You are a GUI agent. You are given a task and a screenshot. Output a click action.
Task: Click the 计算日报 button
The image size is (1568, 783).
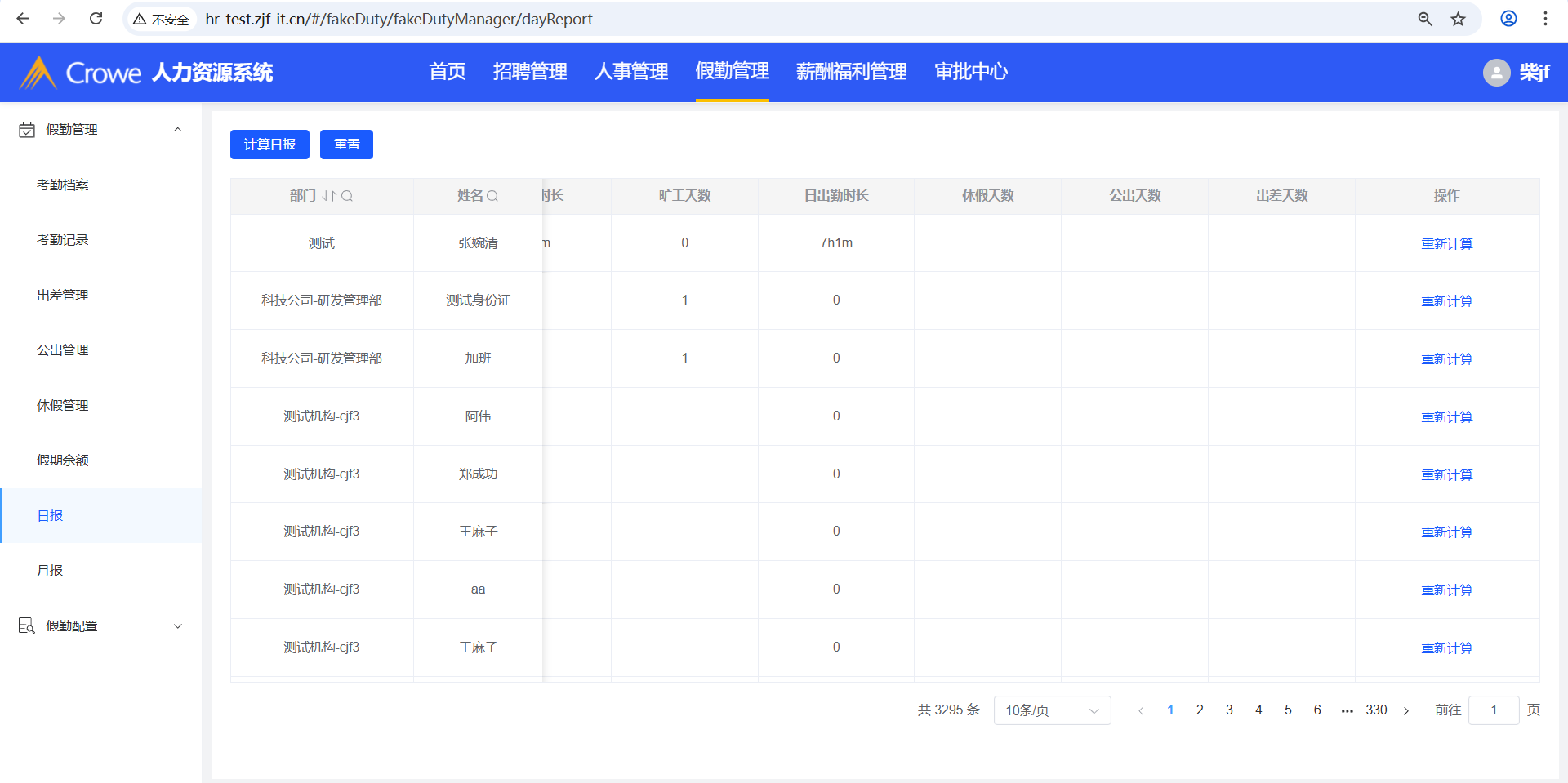click(269, 145)
